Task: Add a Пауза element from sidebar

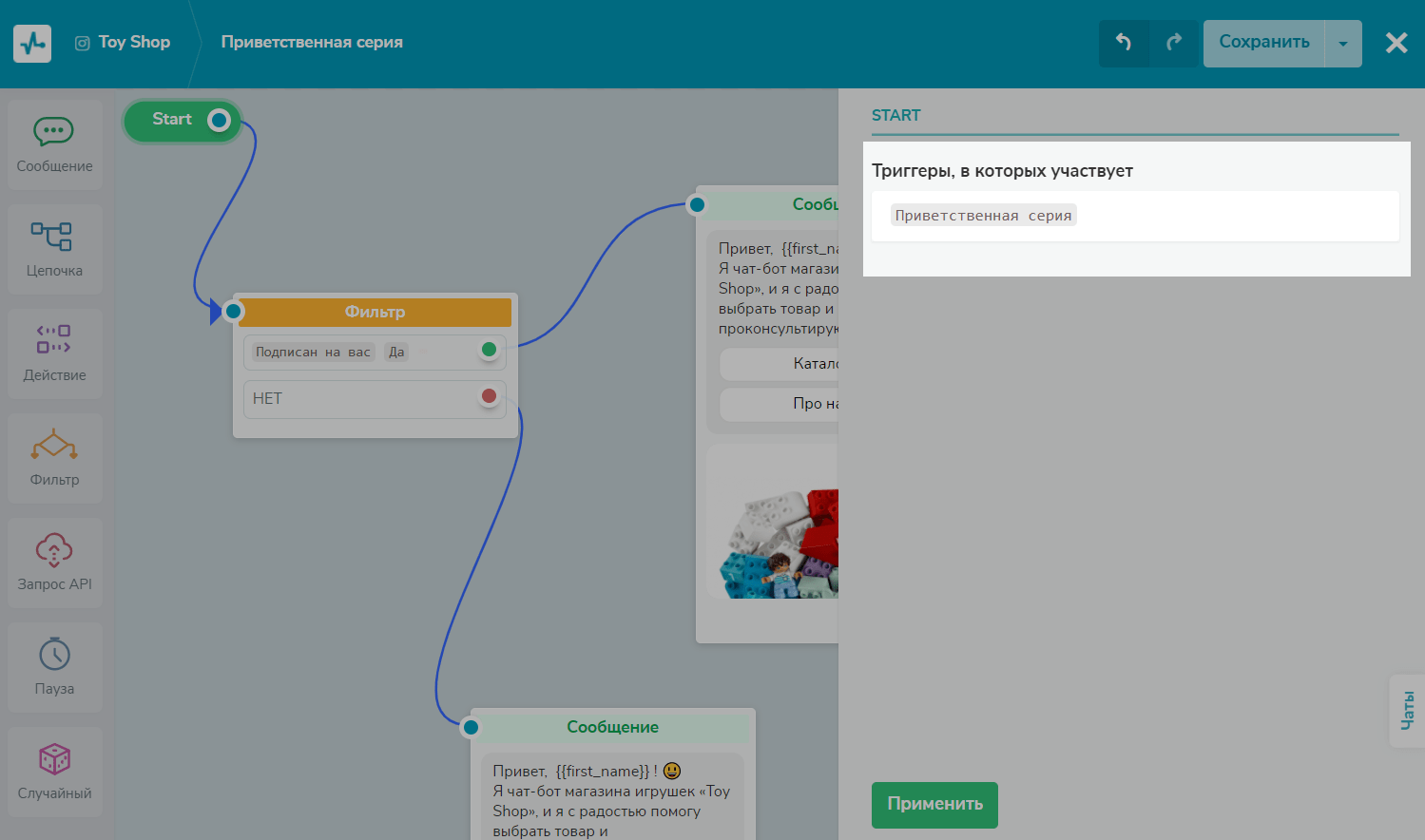Action: (55, 667)
